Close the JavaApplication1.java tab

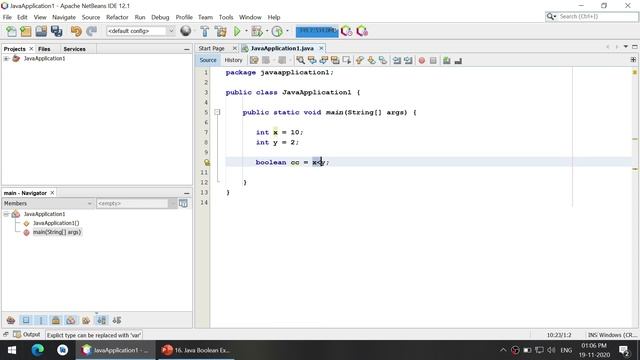tap(321, 48)
